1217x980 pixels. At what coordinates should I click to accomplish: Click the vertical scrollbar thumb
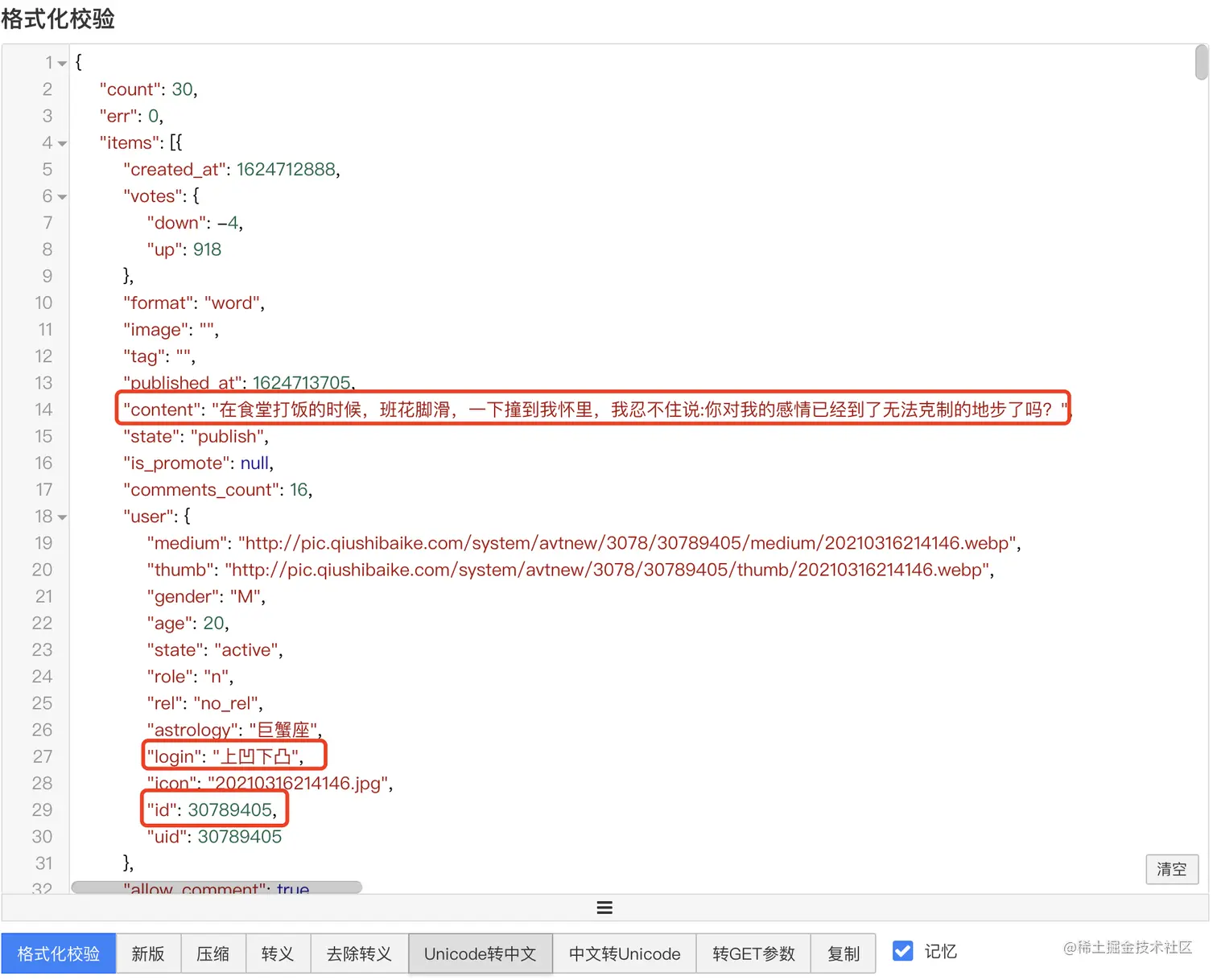[x=1202, y=63]
